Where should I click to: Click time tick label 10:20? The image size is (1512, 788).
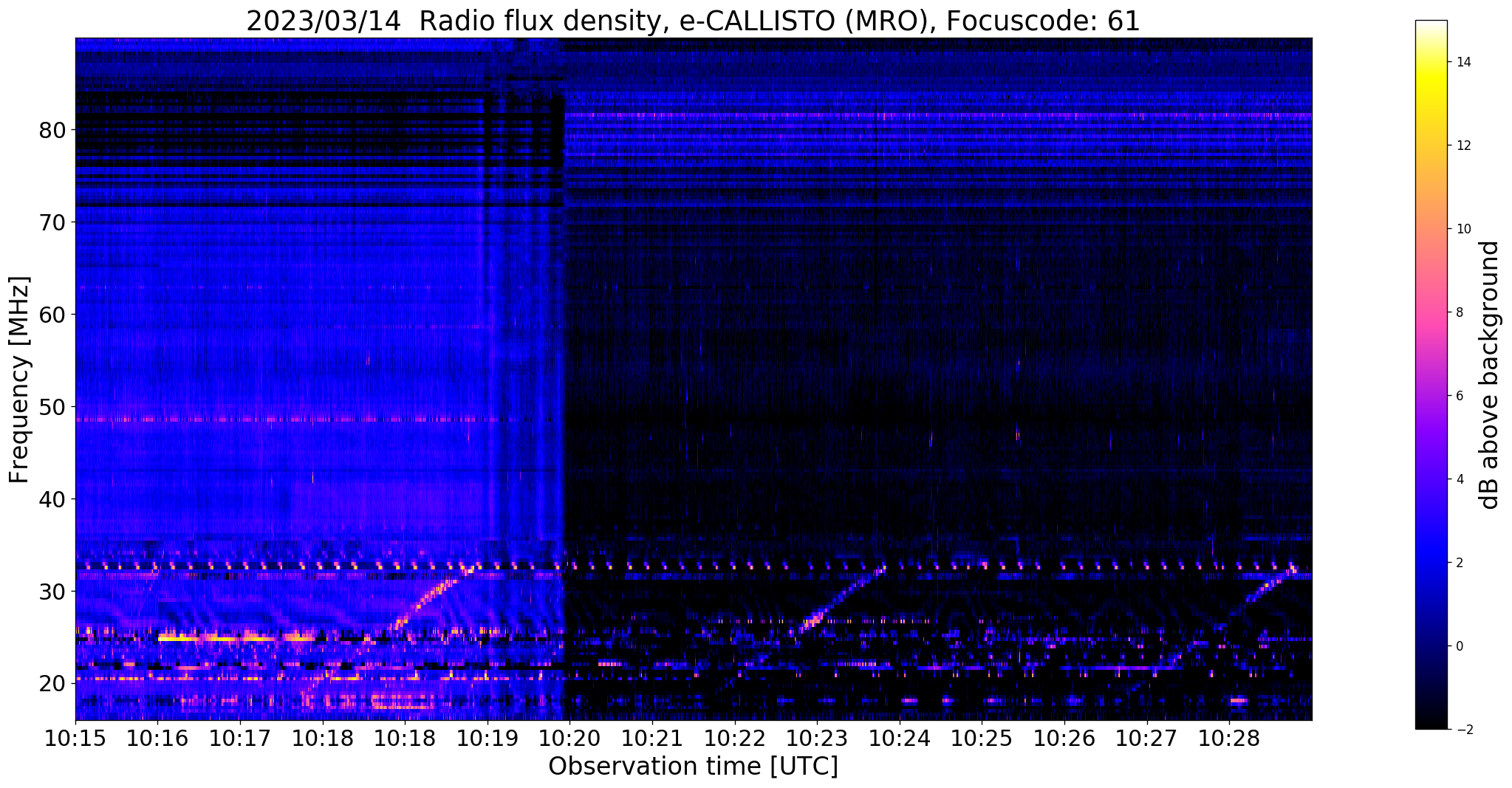(x=569, y=739)
